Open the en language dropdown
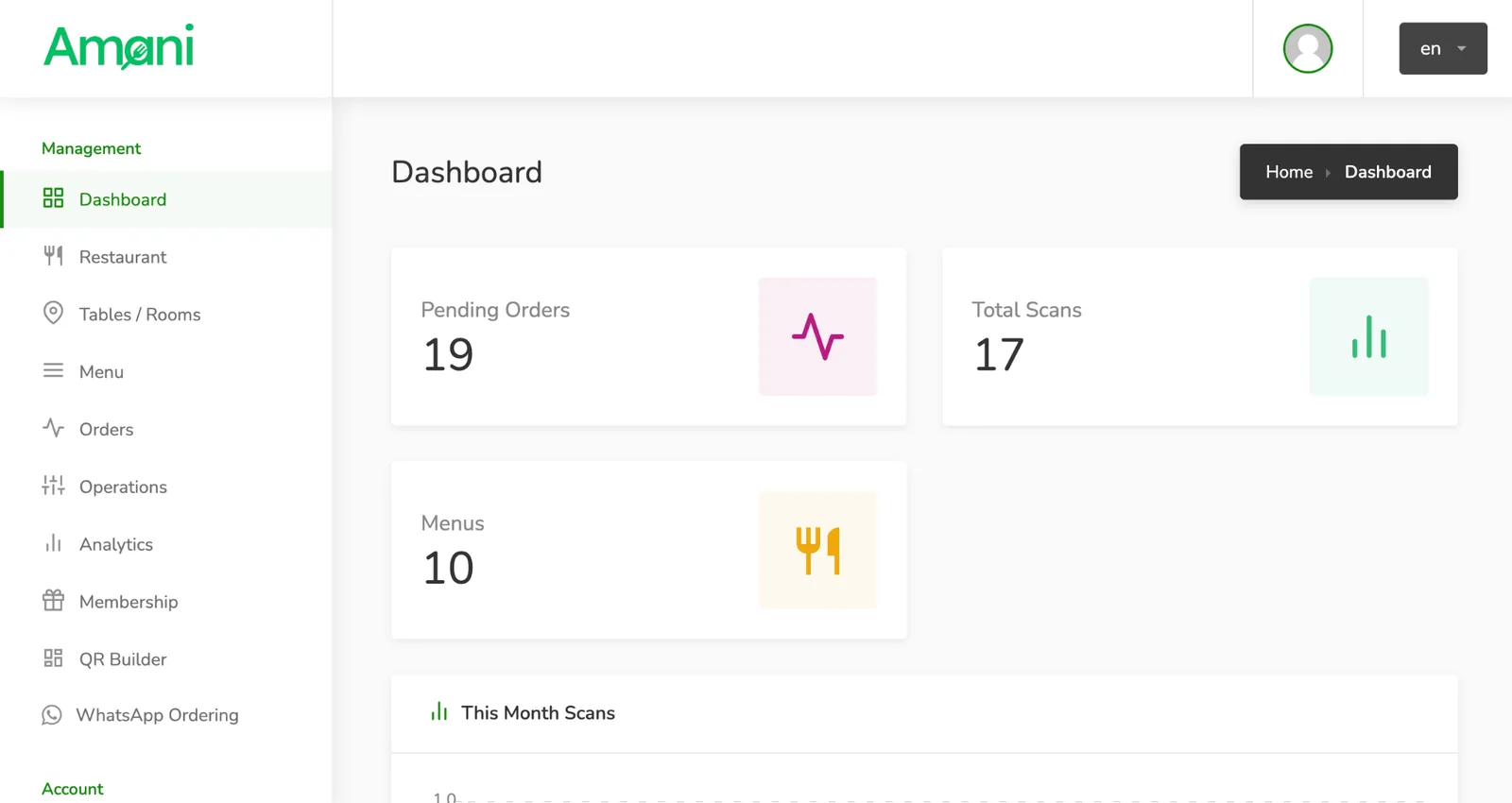This screenshot has width=1512, height=803. click(1443, 48)
